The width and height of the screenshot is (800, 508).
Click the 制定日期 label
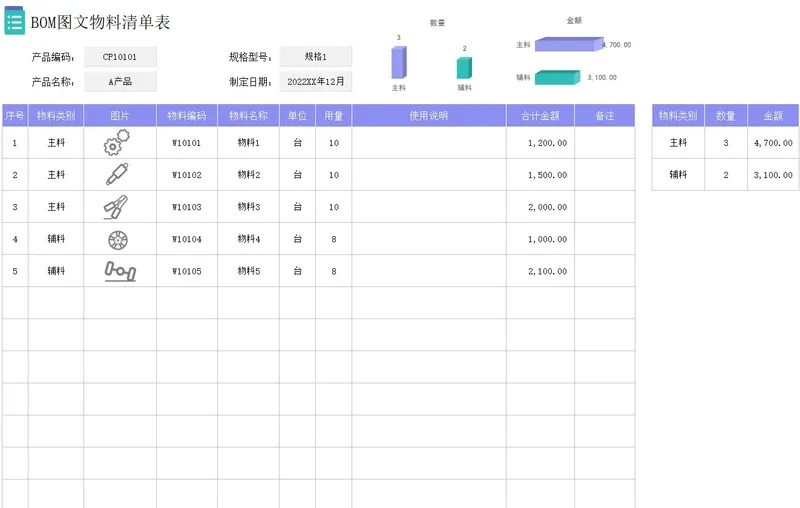250,82
